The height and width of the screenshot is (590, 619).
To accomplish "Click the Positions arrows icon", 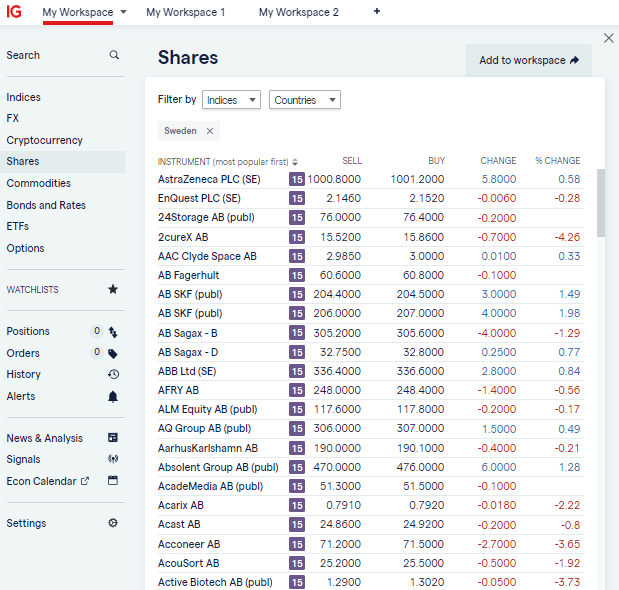I will pyautogui.click(x=113, y=332).
